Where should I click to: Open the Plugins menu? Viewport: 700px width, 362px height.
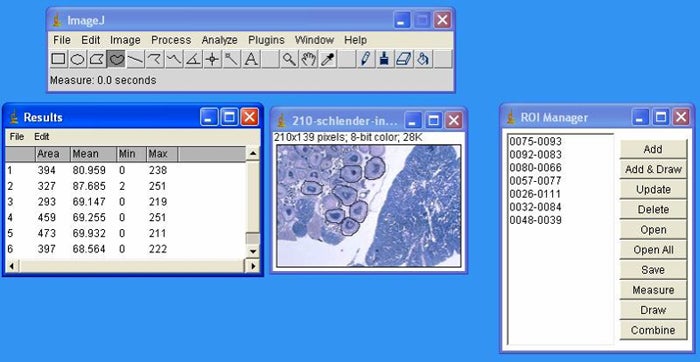[x=266, y=40]
